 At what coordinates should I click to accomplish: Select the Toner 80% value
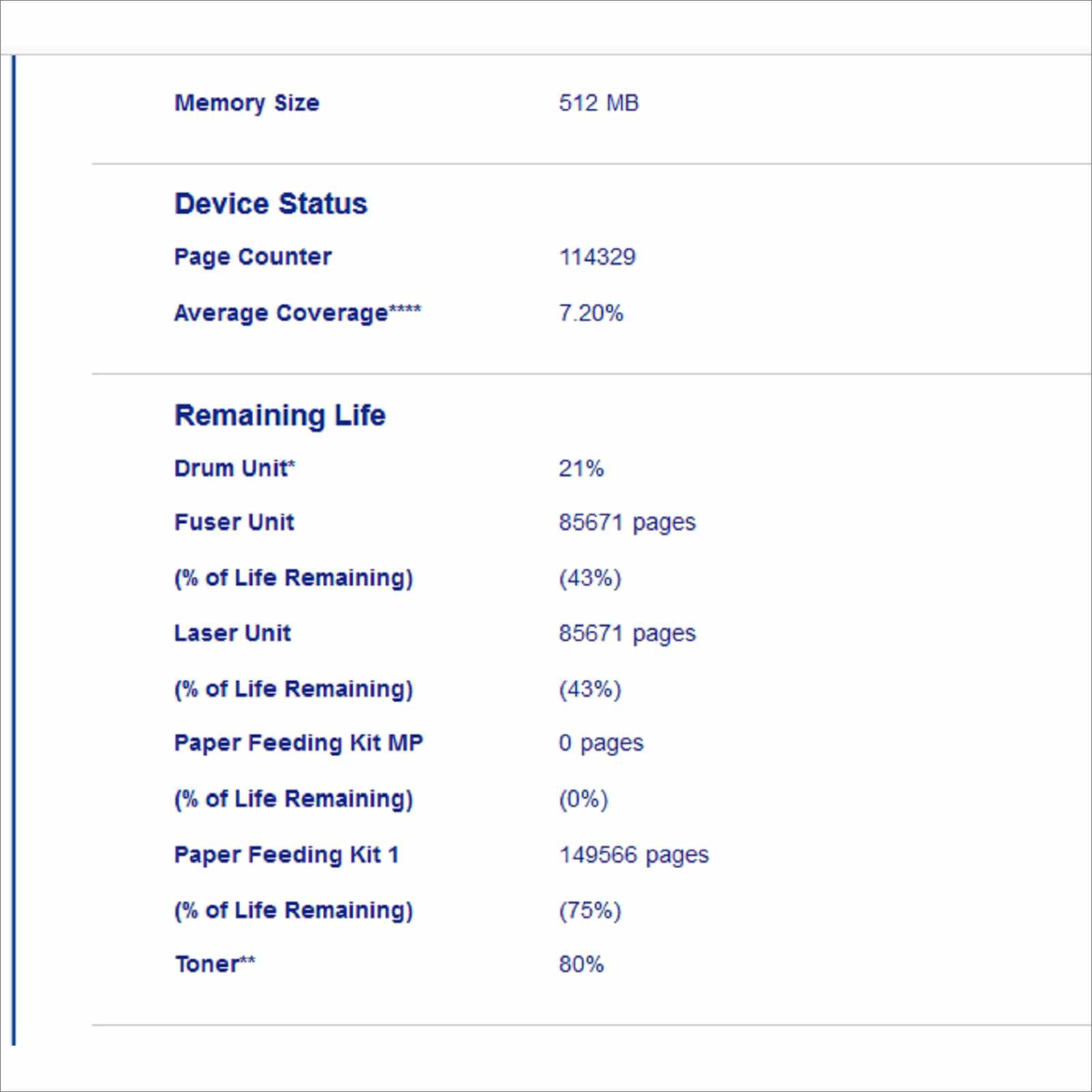coord(581,964)
